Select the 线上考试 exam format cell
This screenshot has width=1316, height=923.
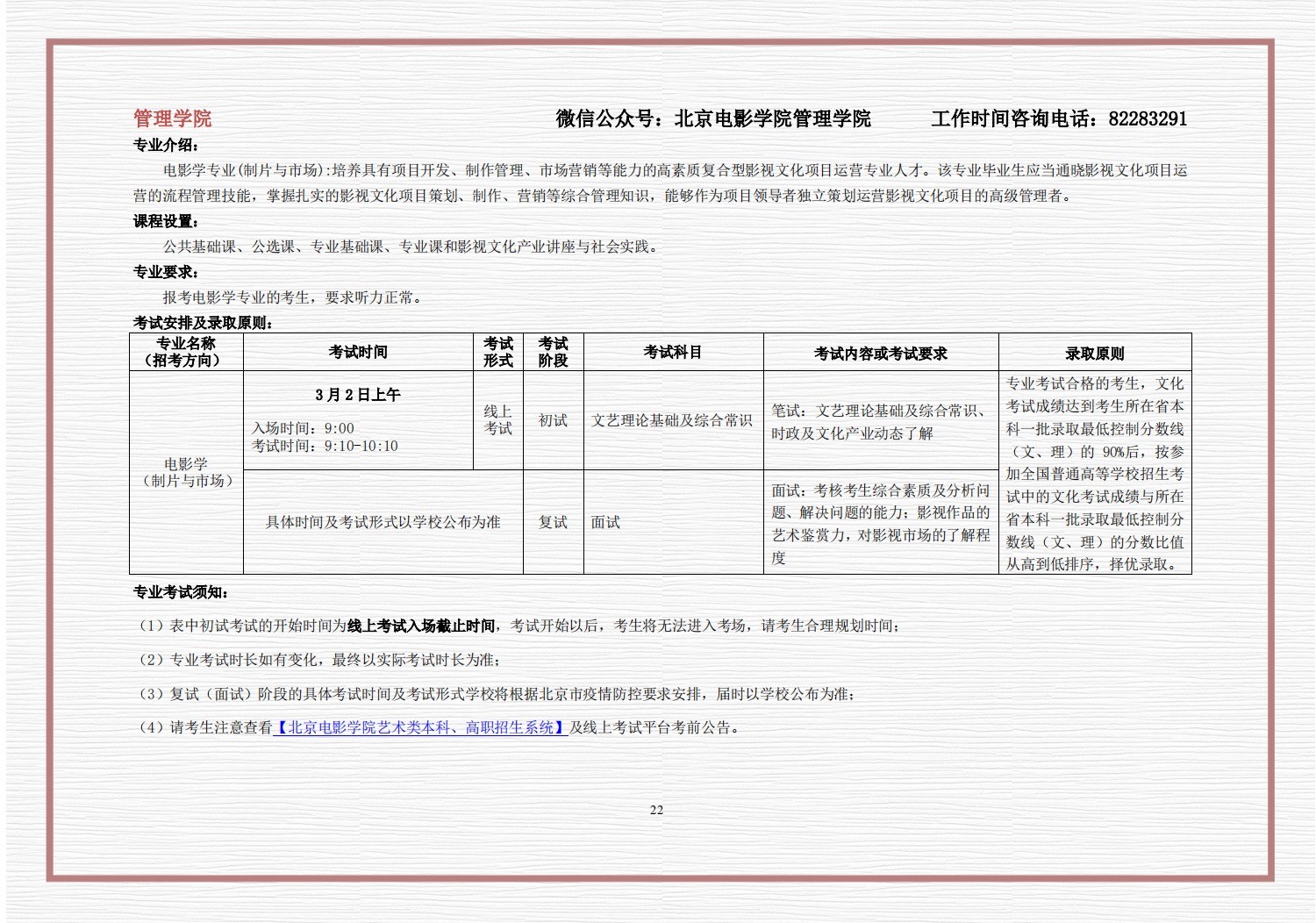click(497, 419)
